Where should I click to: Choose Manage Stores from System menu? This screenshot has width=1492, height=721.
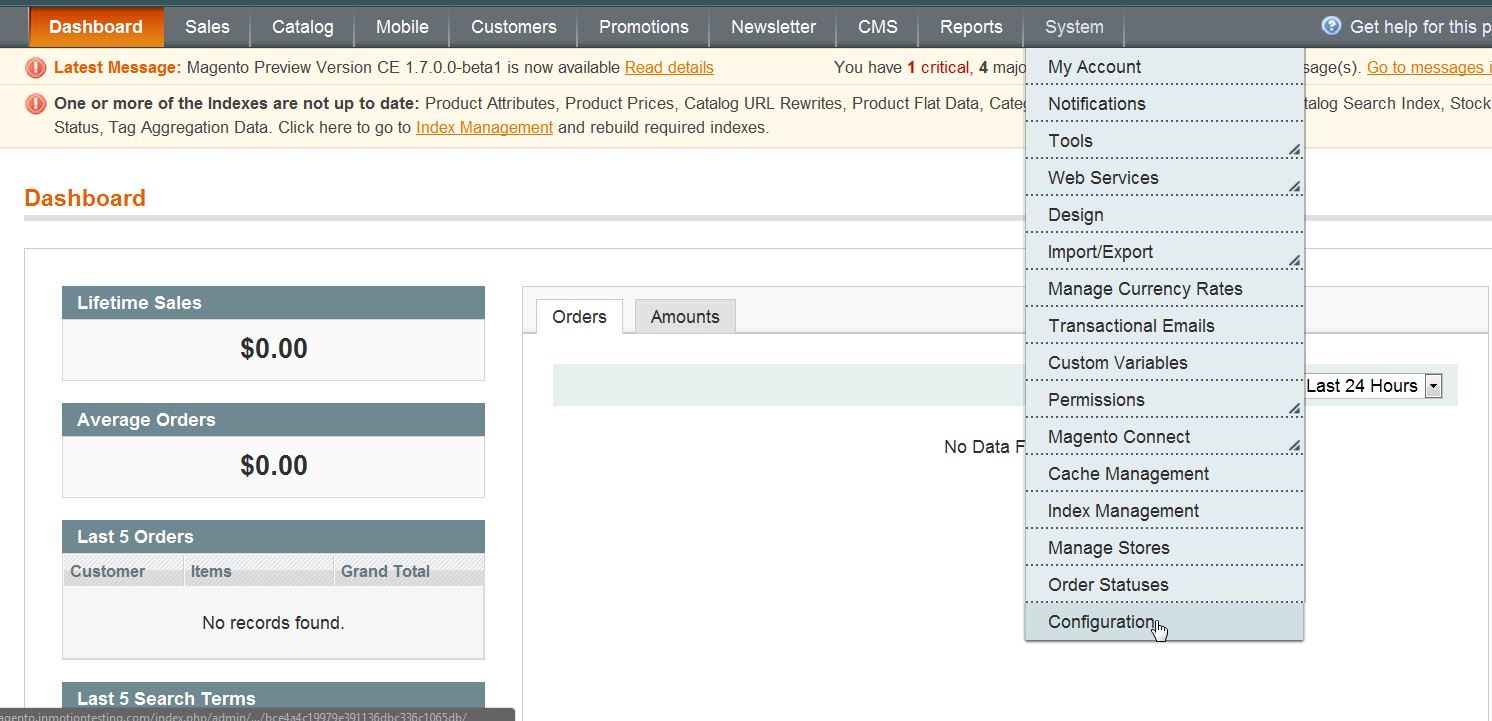point(1108,548)
